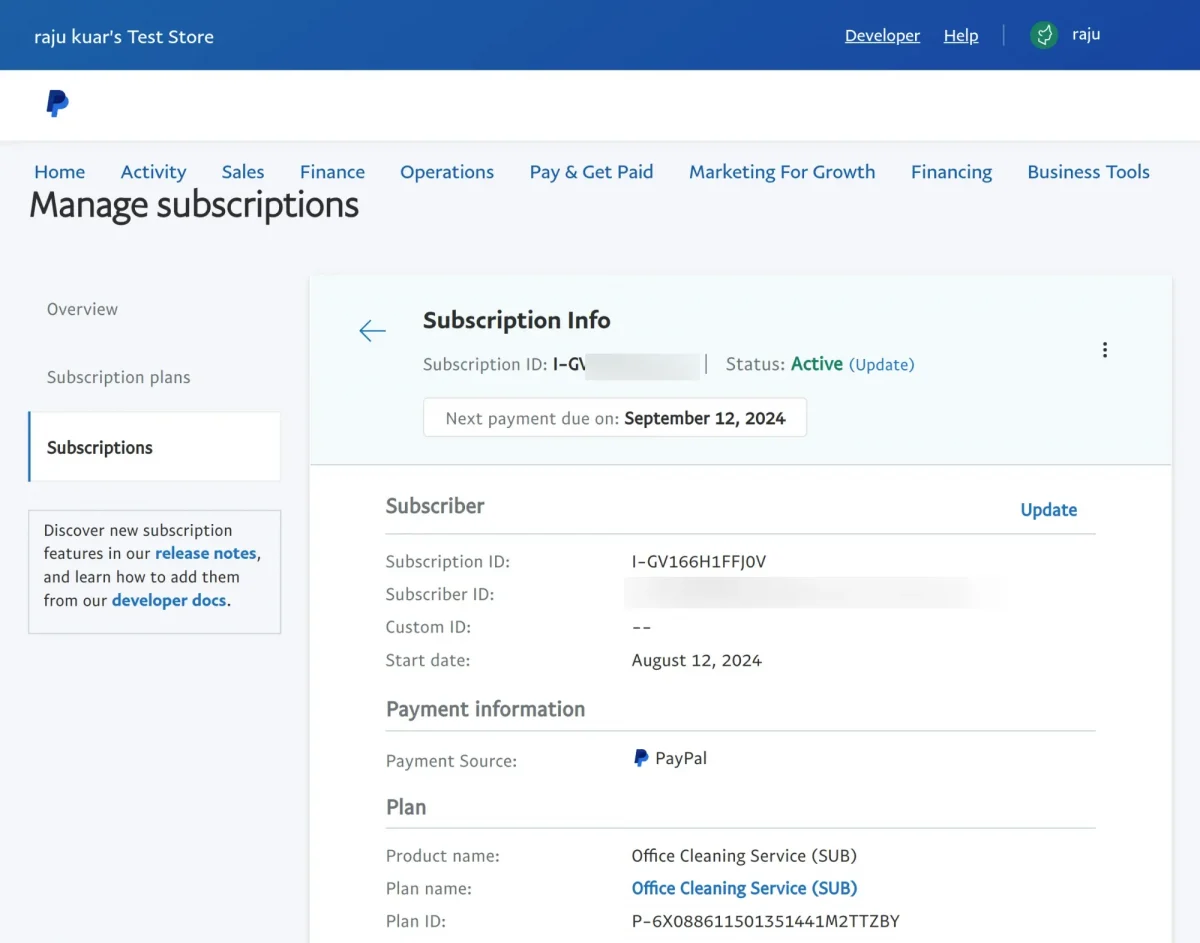The image size is (1200, 943).
Task: Click the Business Tools navigation item
Action: [x=1088, y=171]
